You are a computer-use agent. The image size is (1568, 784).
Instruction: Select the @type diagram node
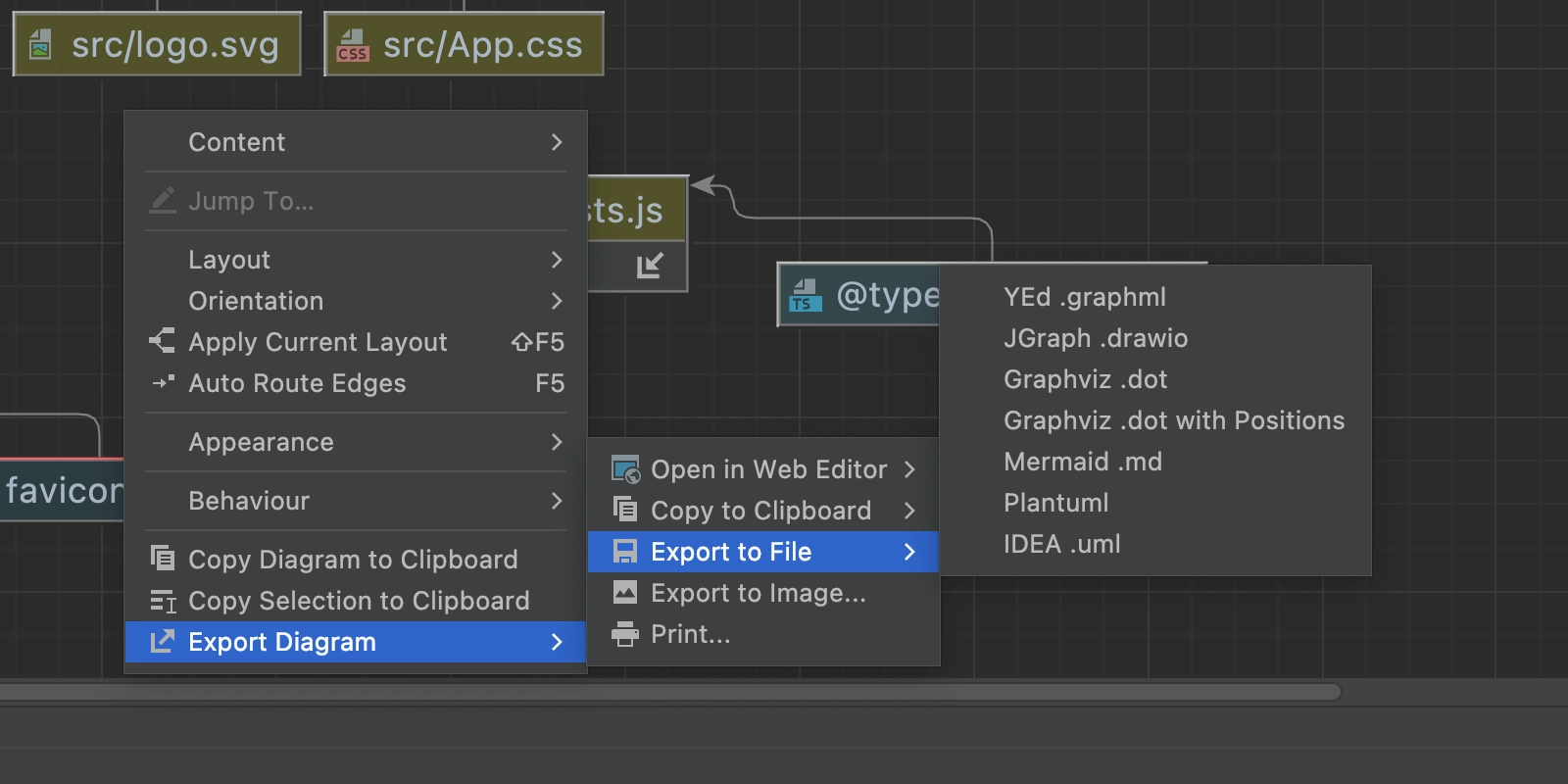coord(858,295)
